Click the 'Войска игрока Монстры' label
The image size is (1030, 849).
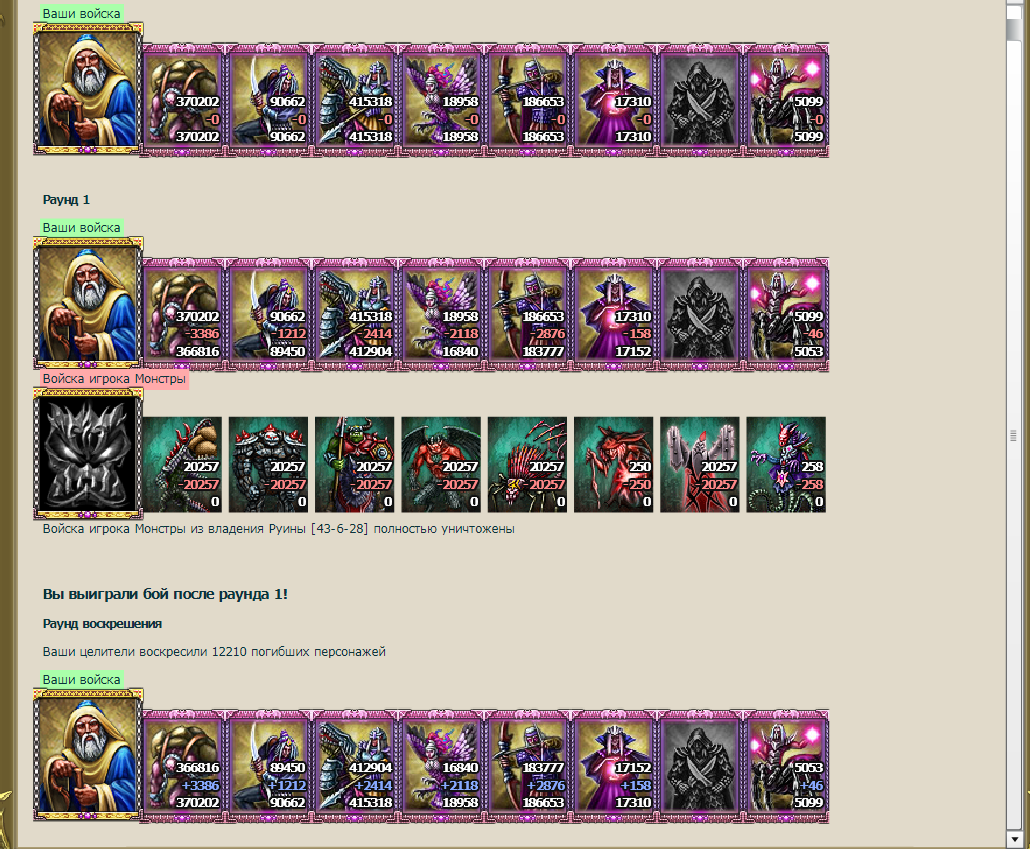114,379
